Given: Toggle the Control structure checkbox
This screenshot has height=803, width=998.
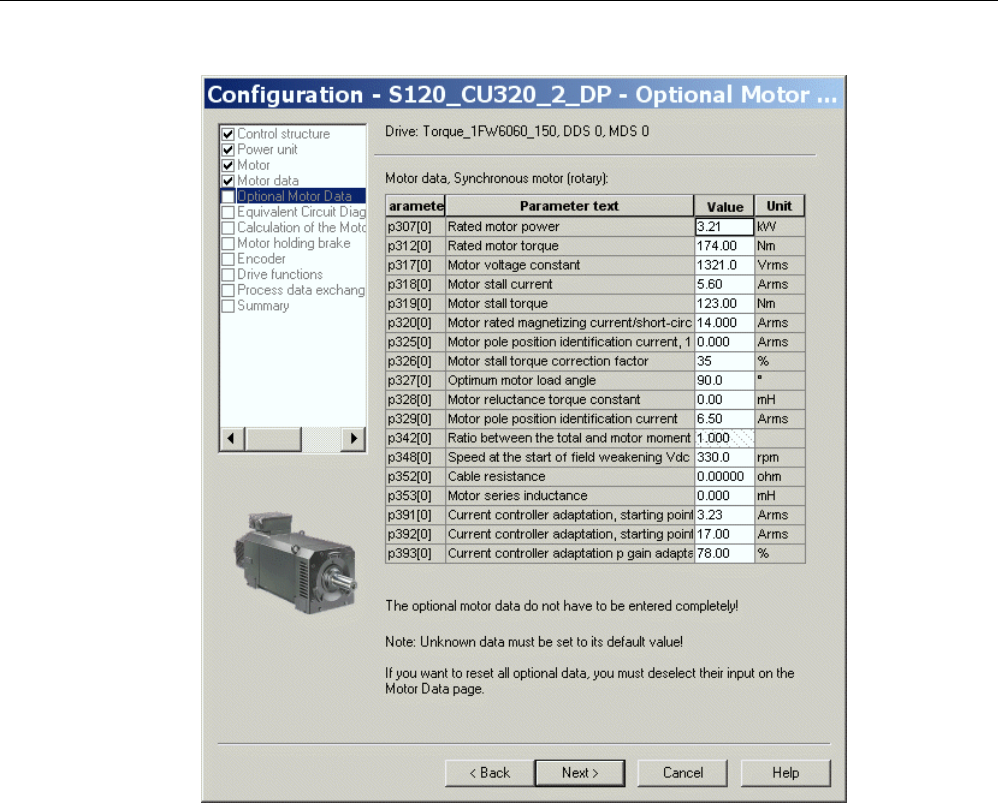Looking at the screenshot, I should point(228,134).
